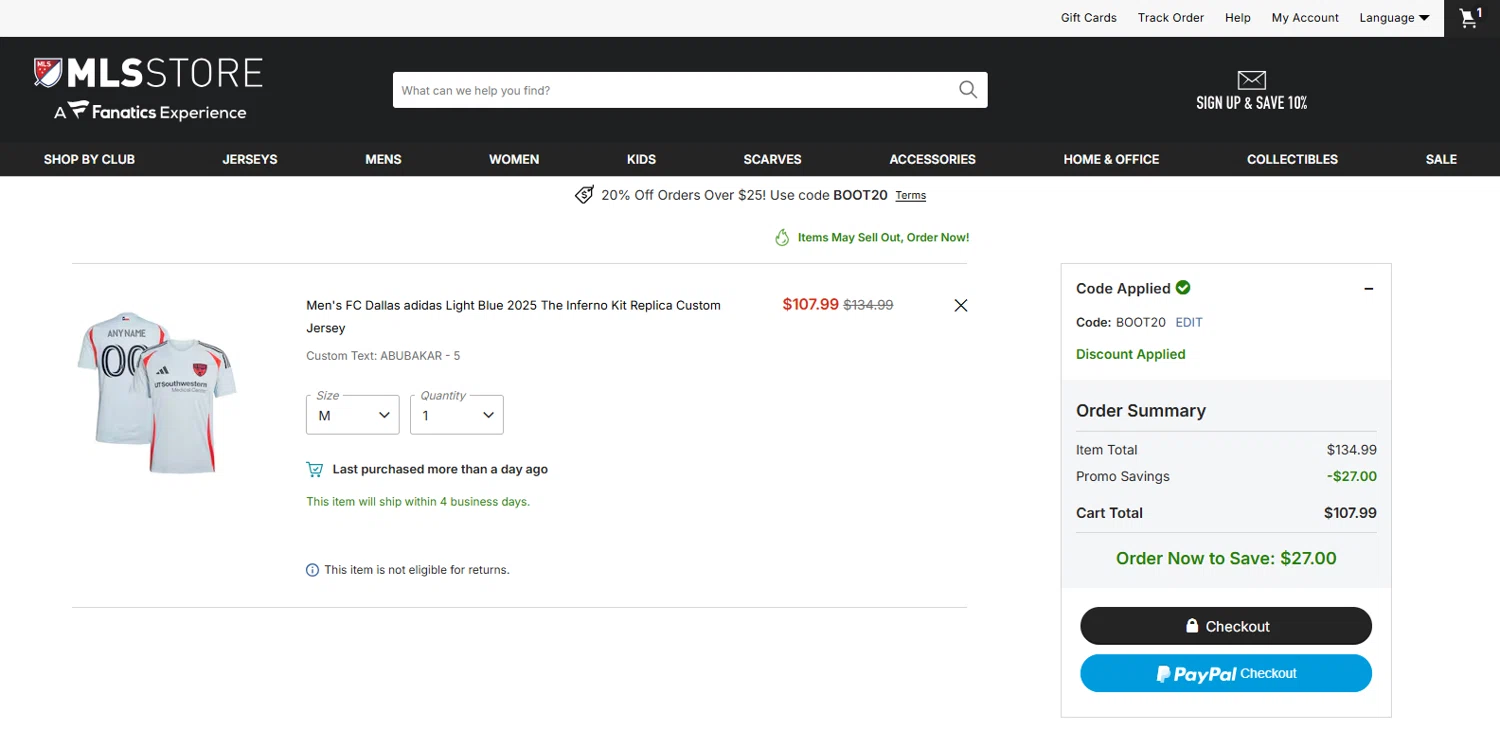Open the shopping cart icon
This screenshot has height=729, width=1500.
click(1471, 18)
